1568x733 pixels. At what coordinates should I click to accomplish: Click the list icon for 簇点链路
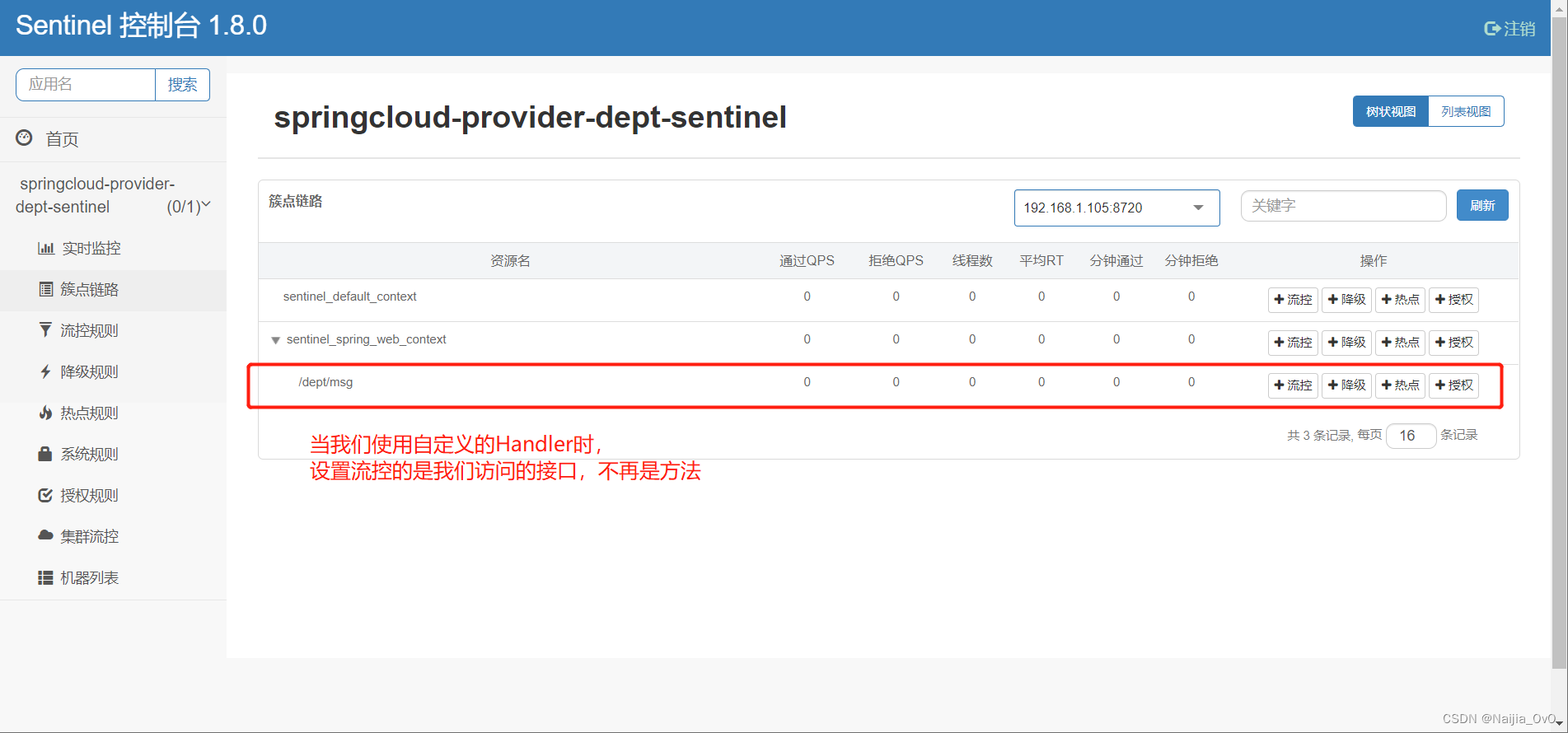[46, 289]
